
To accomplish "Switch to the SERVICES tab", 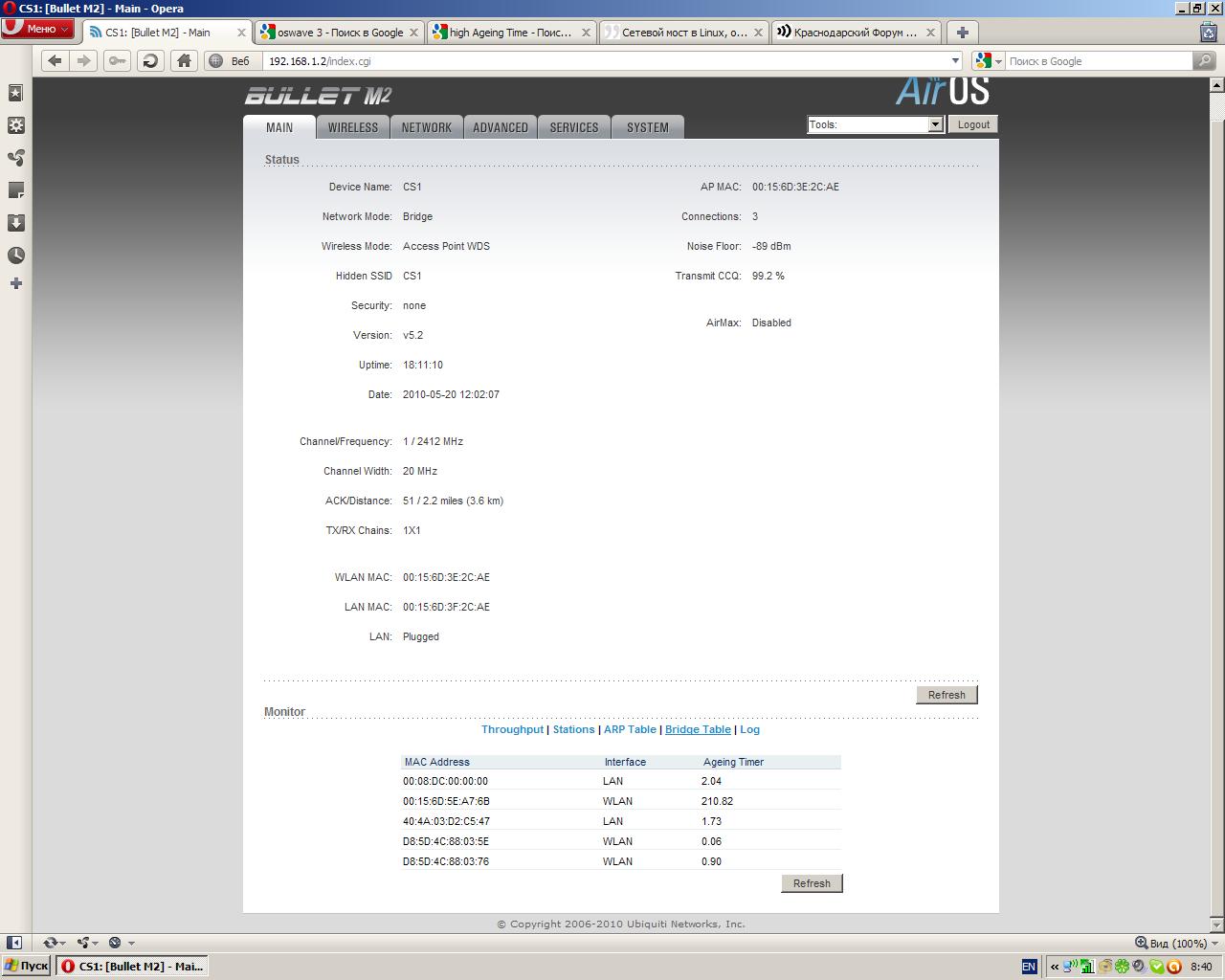I will 574,127.
